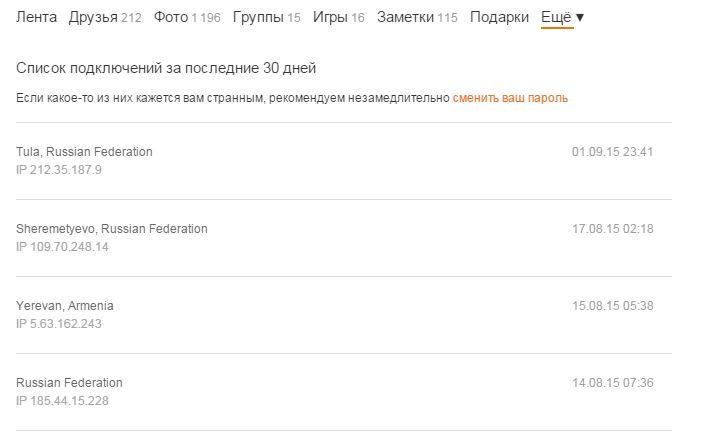Click the 14.08.15 07:36 timestamp

[x=612, y=383]
